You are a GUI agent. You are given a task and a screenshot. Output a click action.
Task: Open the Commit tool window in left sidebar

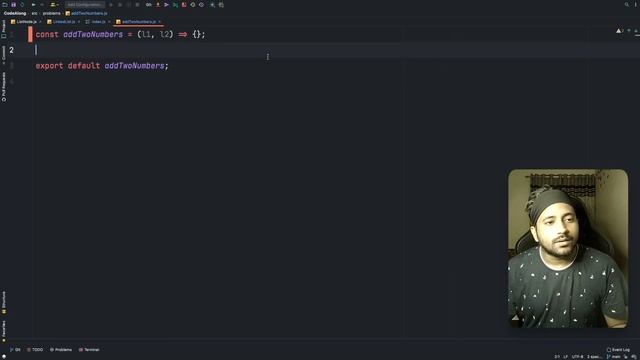pos(4,55)
